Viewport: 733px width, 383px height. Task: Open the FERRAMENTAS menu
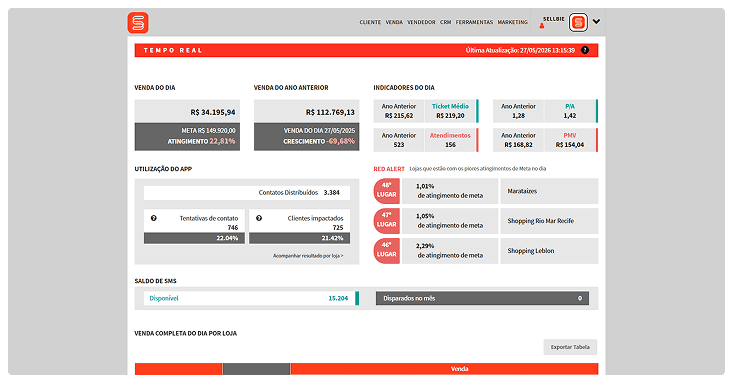pos(474,22)
